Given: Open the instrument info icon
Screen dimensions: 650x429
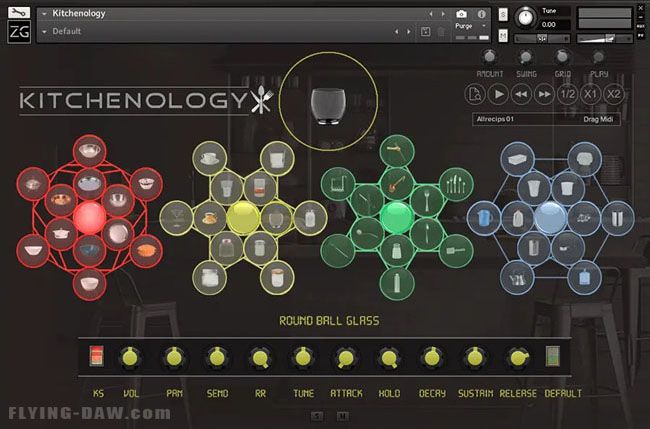Looking at the screenshot, I should pos(481,14).
